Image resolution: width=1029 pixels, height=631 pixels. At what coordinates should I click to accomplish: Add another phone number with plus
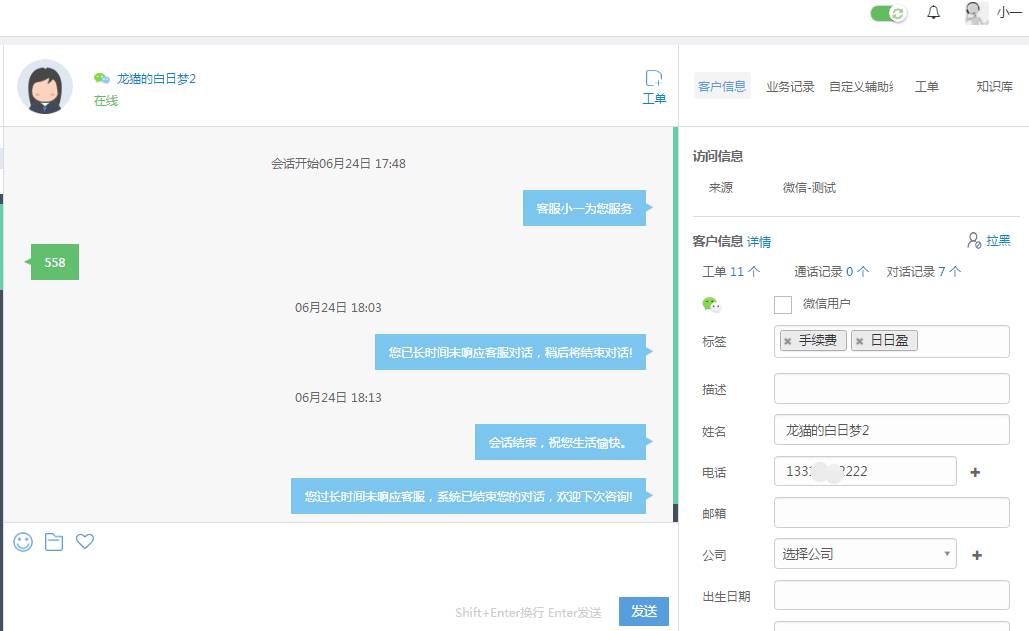(976, 472)
